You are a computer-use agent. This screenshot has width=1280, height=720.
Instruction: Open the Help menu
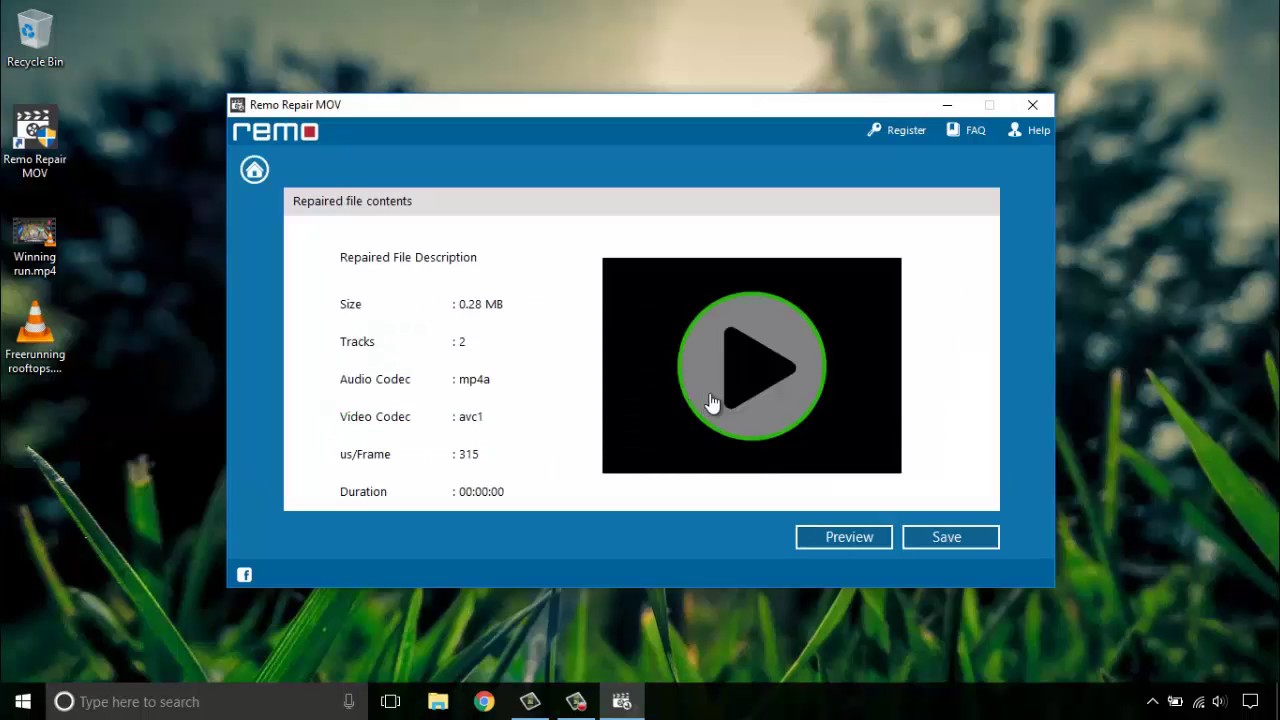pos(1028,130)
